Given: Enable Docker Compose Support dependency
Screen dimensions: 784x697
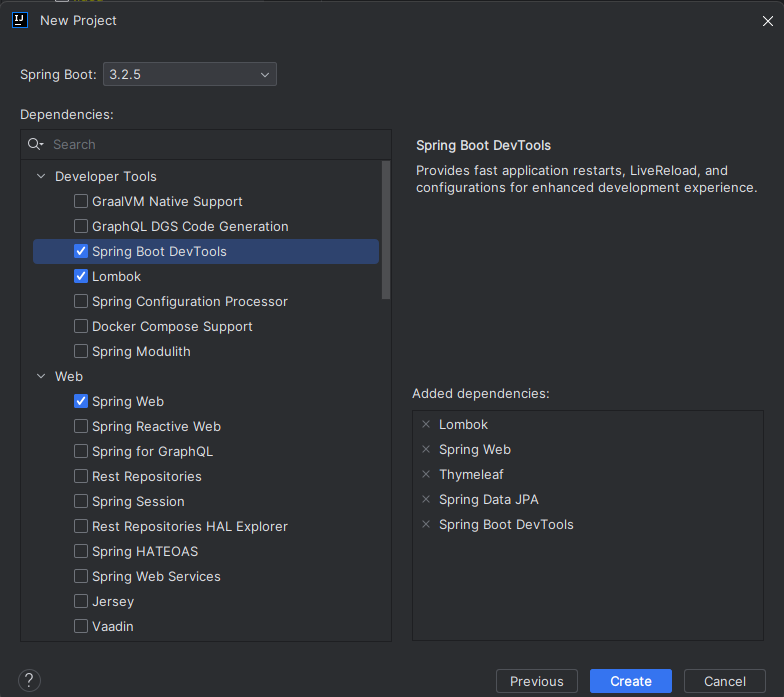Looking at the screenshot, I should pos(81,326).
